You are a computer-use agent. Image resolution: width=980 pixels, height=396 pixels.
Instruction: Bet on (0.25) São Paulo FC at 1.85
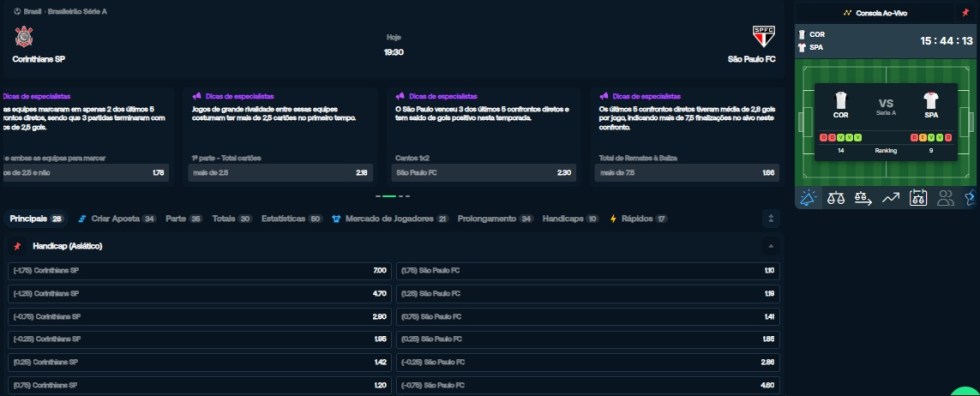(588, 339)
